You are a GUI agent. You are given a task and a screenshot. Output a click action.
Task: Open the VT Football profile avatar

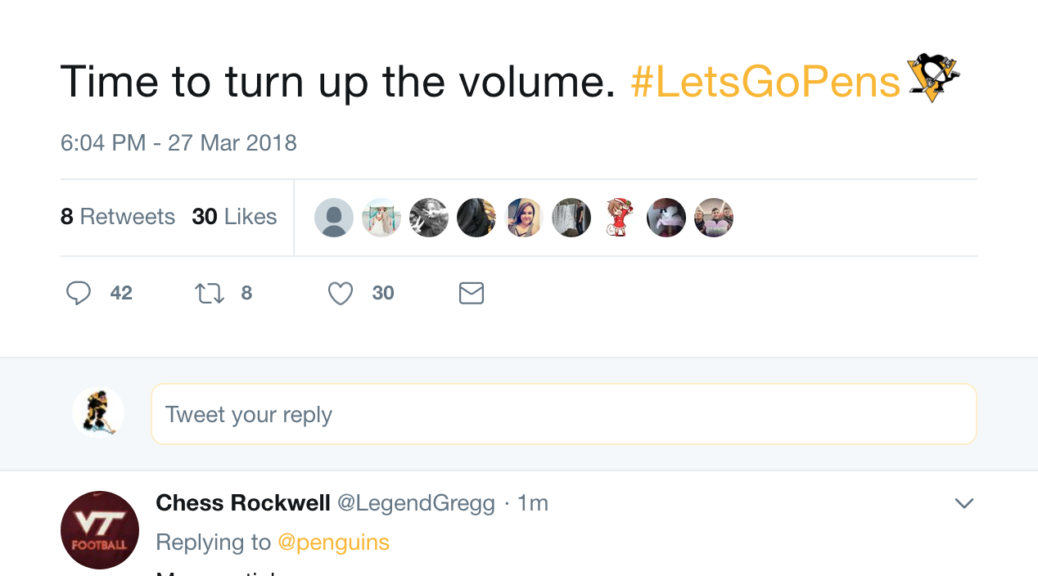(100, 530)
